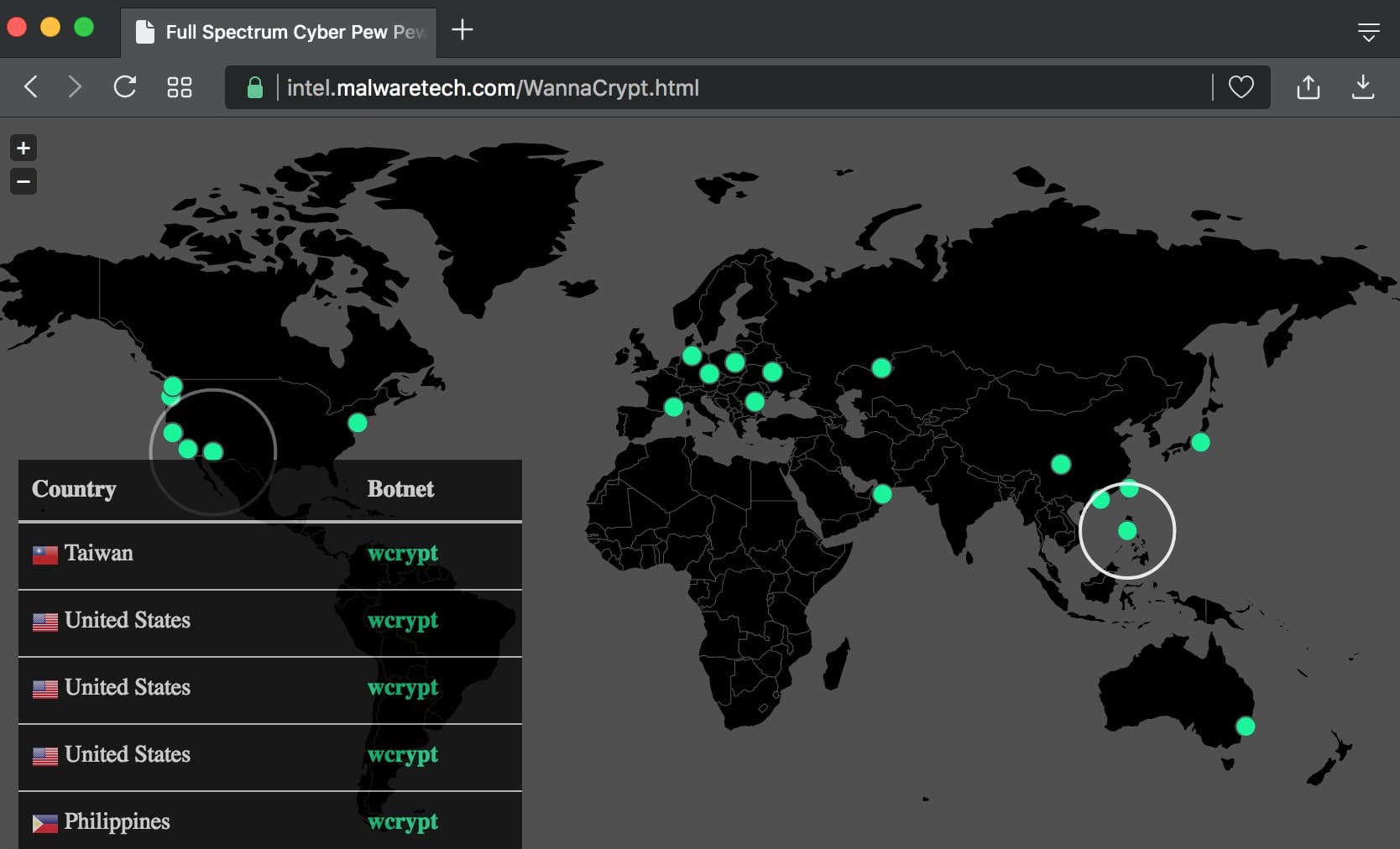Click the circled dot in the Philippines

click(x=1127, y=531)
